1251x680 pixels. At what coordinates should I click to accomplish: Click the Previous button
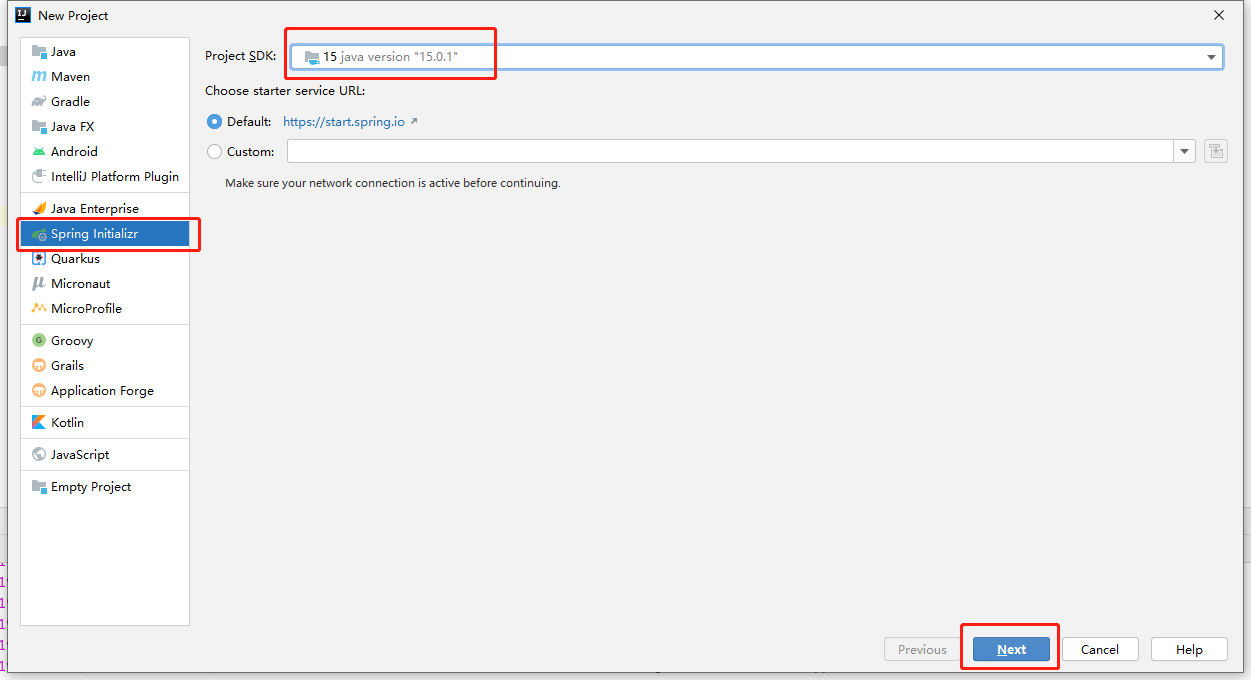click(922, 649)
